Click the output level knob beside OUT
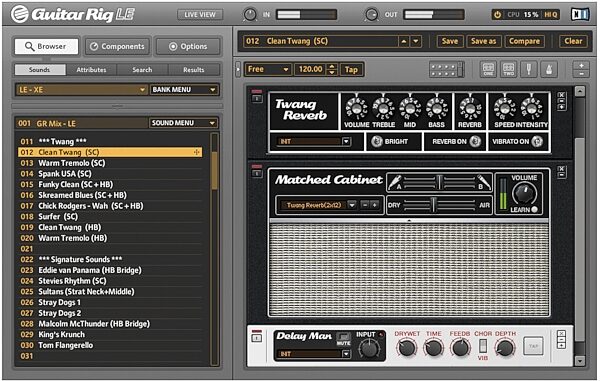 tap(371, 15)
